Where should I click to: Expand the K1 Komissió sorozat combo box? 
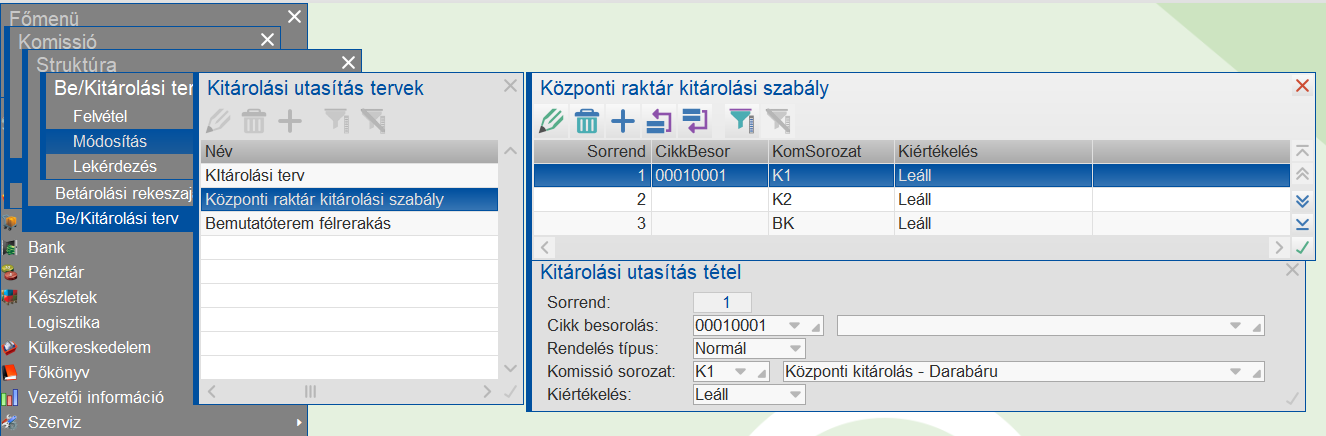pyautogui.click(x=742, y=372)
